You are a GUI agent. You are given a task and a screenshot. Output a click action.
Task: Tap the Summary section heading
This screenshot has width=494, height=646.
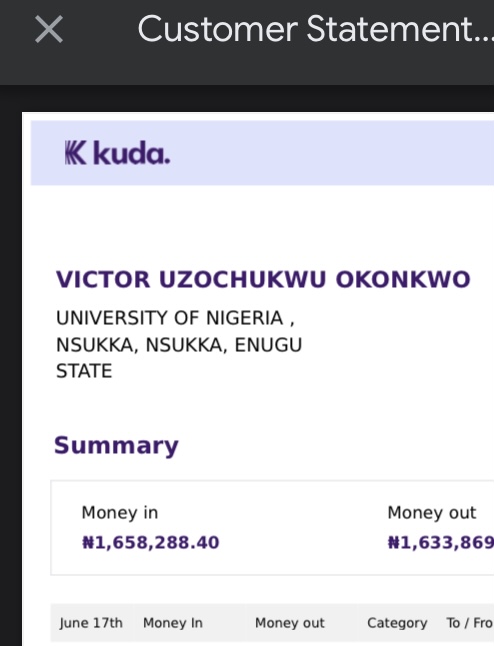tap(116, 445)
